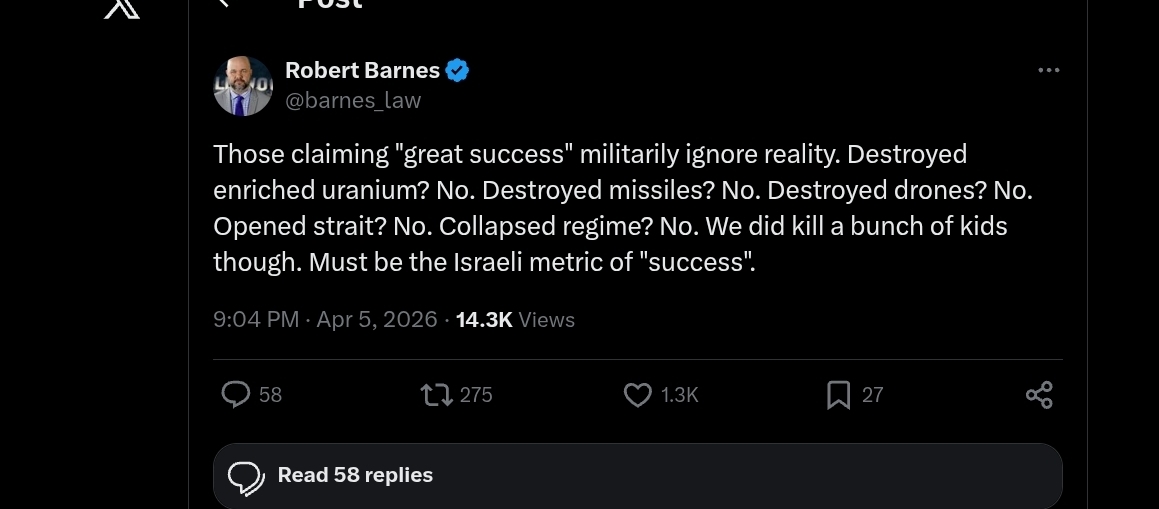This screenshot has width=1159, height=509.
Task: Open the @barnes_law handle link
Action: tap(353, 100)
